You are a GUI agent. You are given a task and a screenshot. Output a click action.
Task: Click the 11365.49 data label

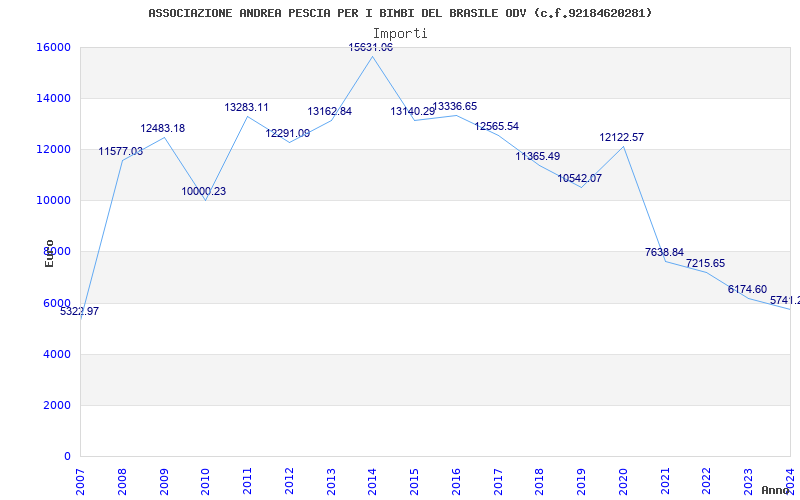537,156
